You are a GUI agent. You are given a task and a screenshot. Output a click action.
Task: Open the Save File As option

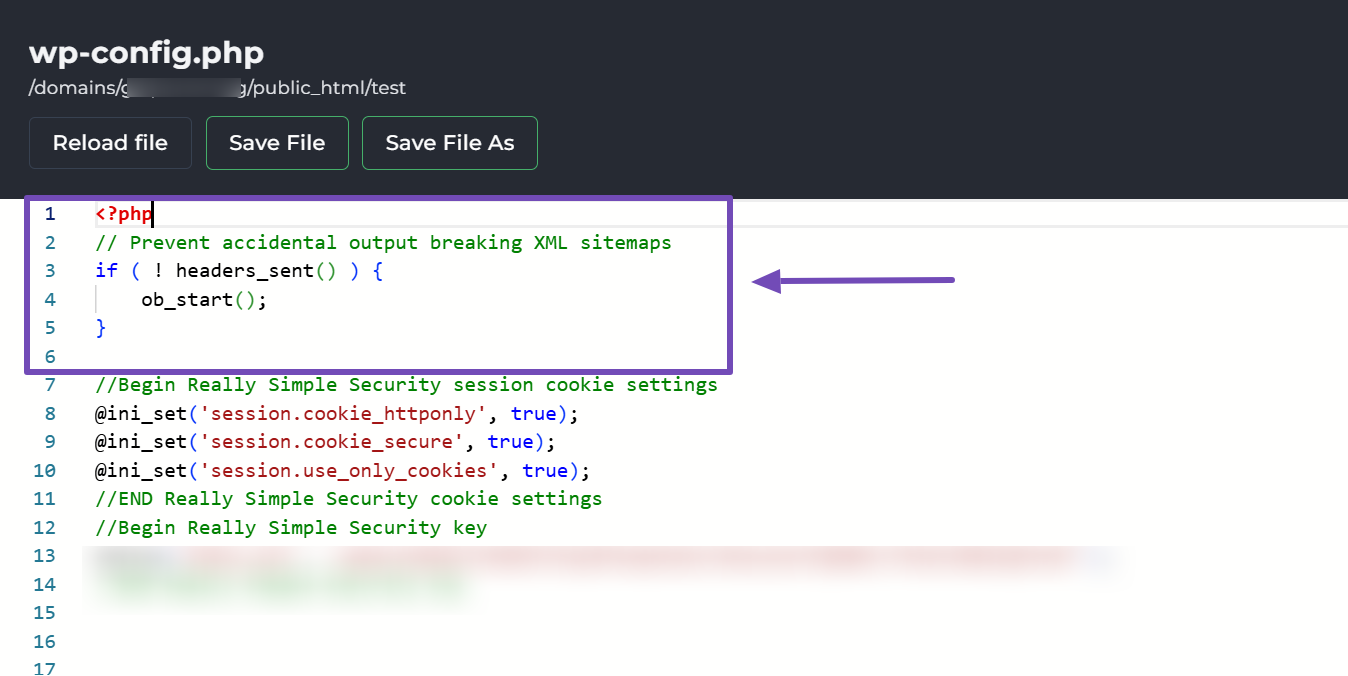click(449, 143)
